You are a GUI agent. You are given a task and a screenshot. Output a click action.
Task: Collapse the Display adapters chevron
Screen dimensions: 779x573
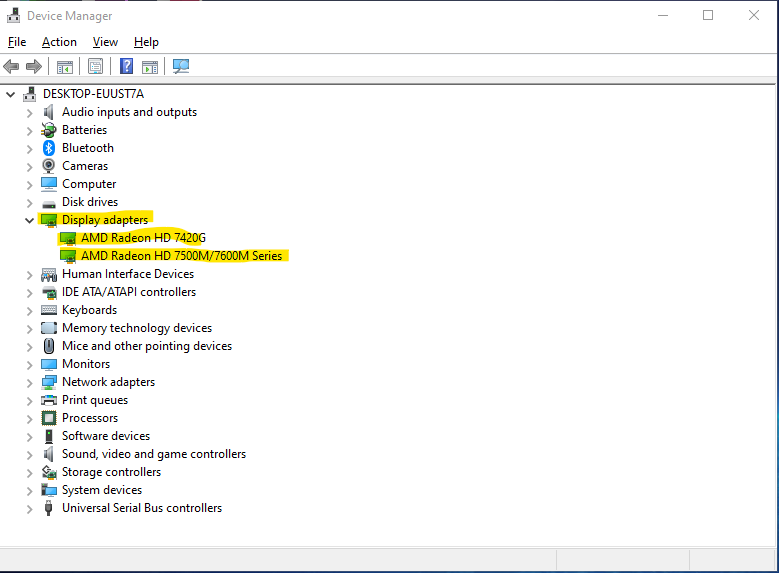coord(29,220)
